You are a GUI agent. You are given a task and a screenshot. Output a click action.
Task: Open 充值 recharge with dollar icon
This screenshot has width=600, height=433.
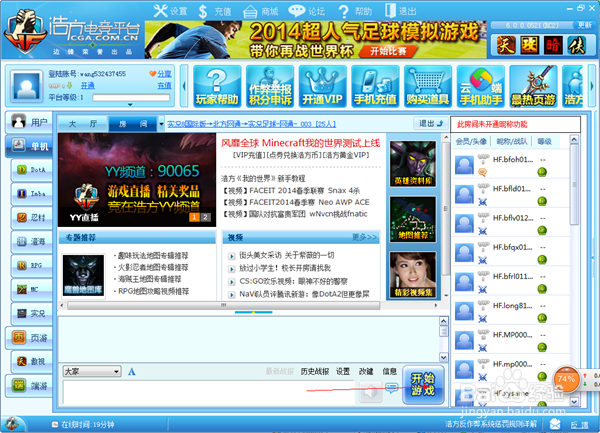215,11
